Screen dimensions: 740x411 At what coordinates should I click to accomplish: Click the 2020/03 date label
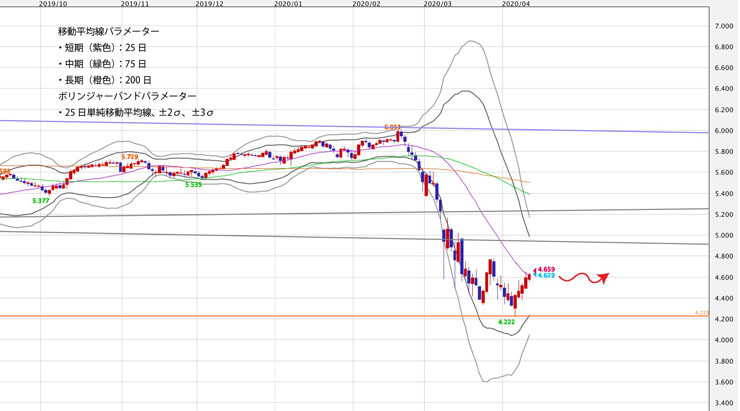click(437, 3)
